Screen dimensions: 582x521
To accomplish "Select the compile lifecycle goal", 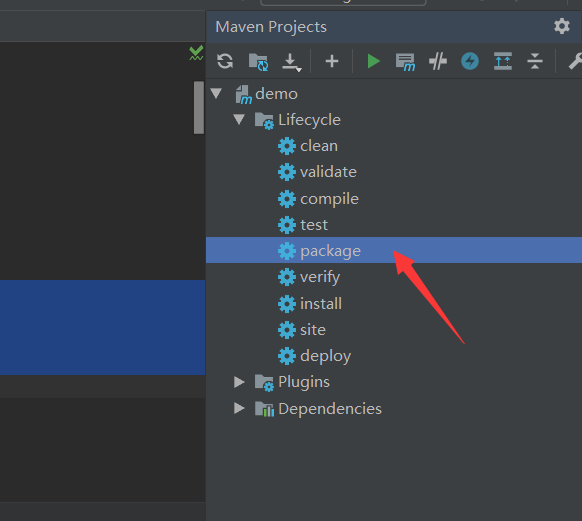I will pos(394,199).
